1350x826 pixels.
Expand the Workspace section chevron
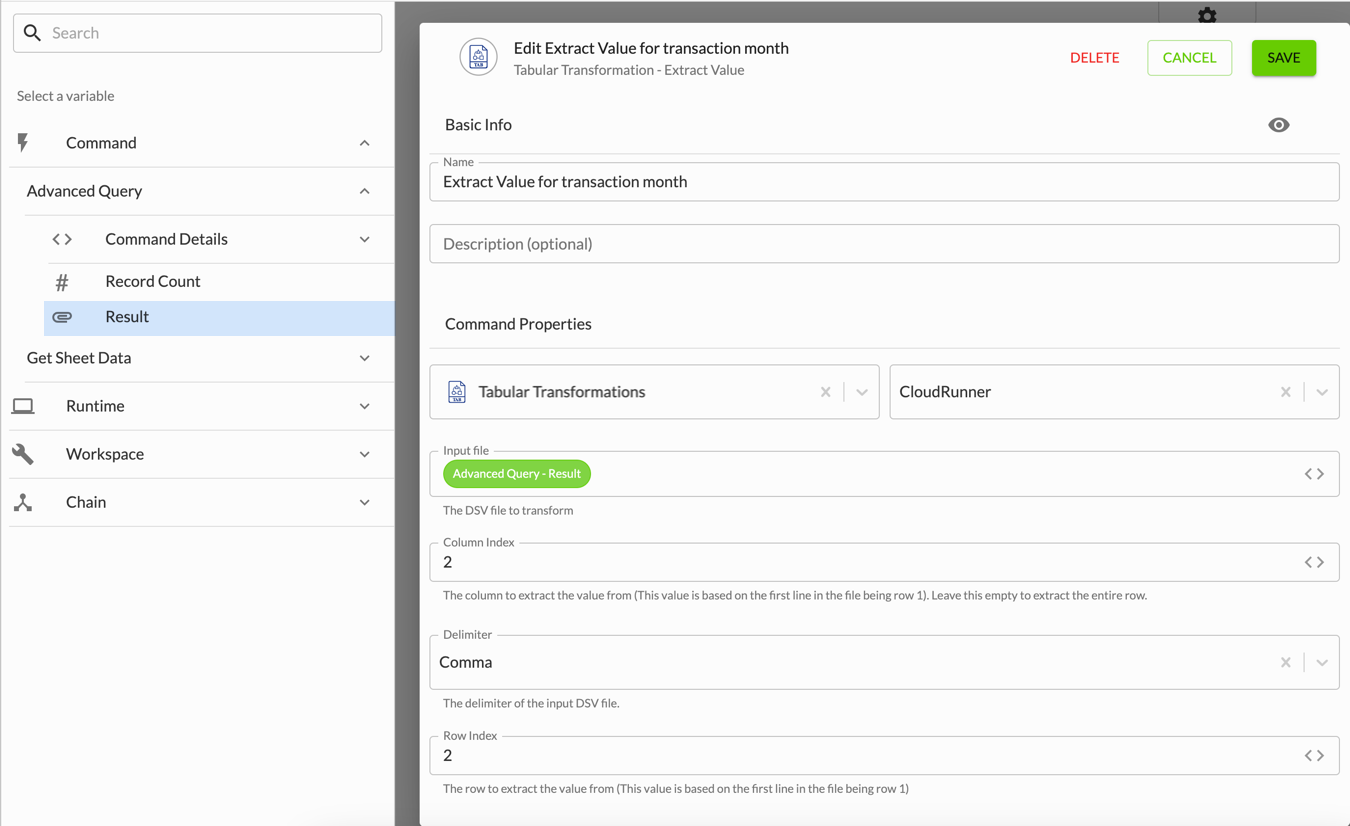364,454
